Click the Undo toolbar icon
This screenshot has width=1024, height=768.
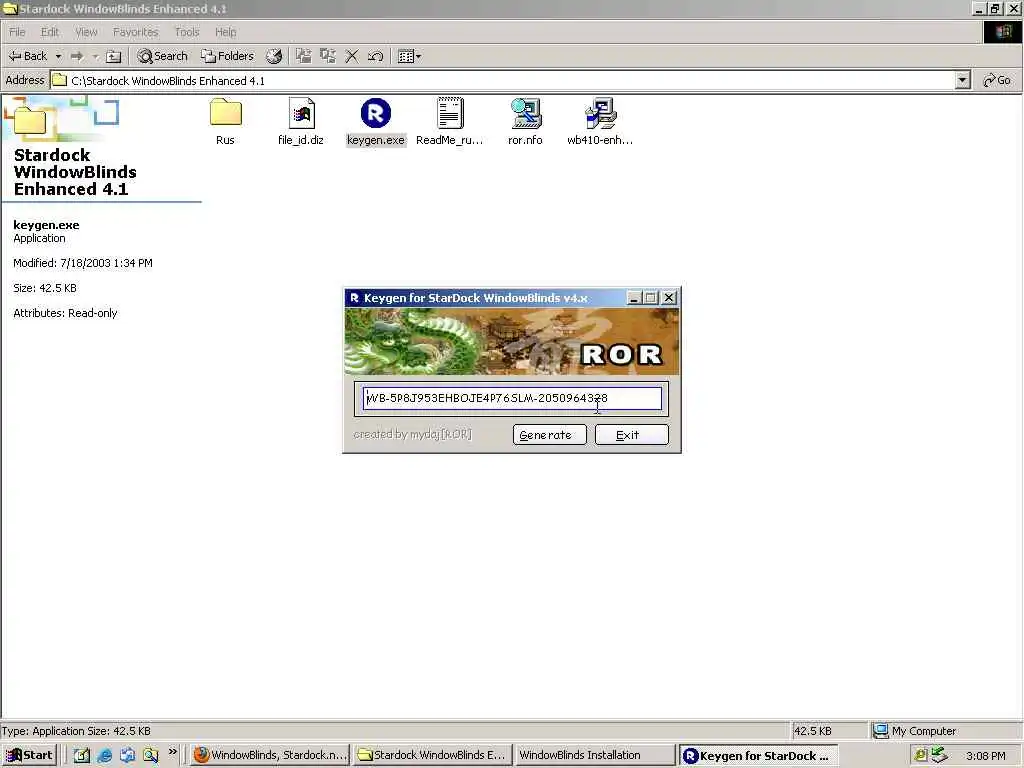(375, 56)
